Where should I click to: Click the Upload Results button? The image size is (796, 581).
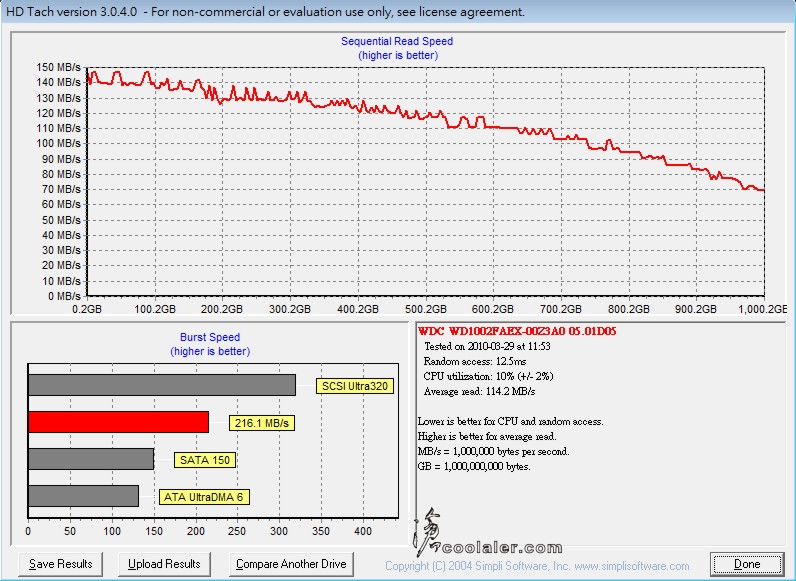tap(164, 564)
